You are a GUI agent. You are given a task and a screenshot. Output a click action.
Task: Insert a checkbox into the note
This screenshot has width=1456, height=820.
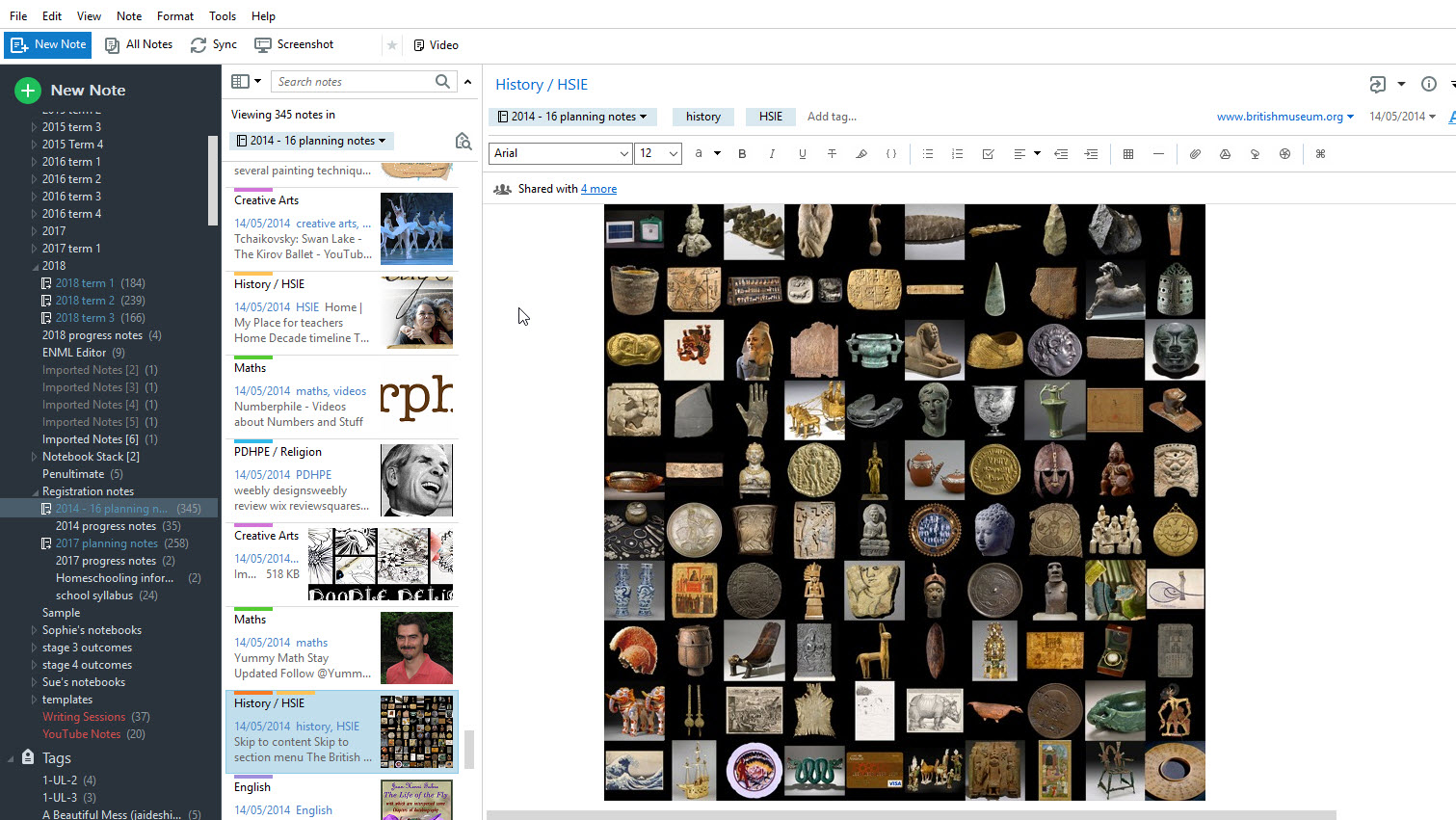pyautogui.click(x=988, y=154)
